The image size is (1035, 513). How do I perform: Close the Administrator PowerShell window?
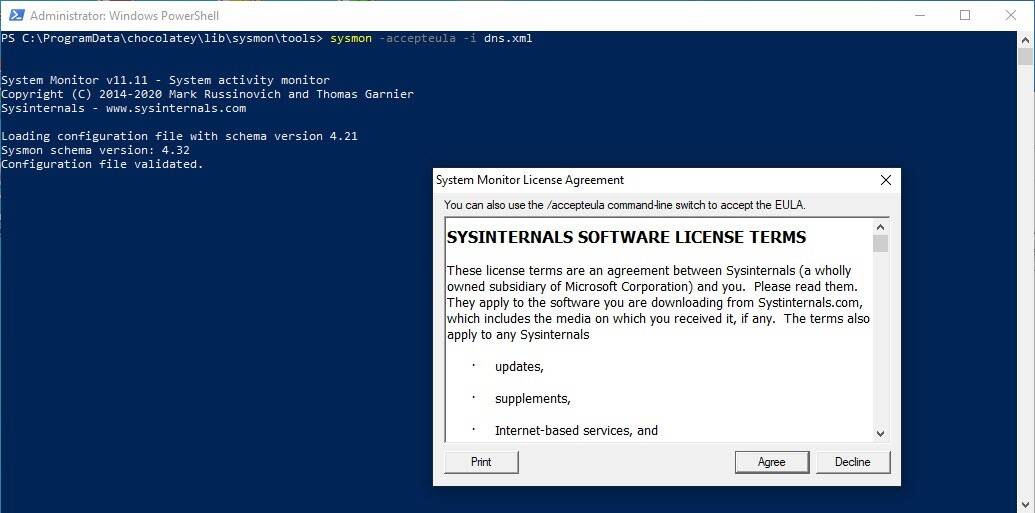(x=1011, y=15)
